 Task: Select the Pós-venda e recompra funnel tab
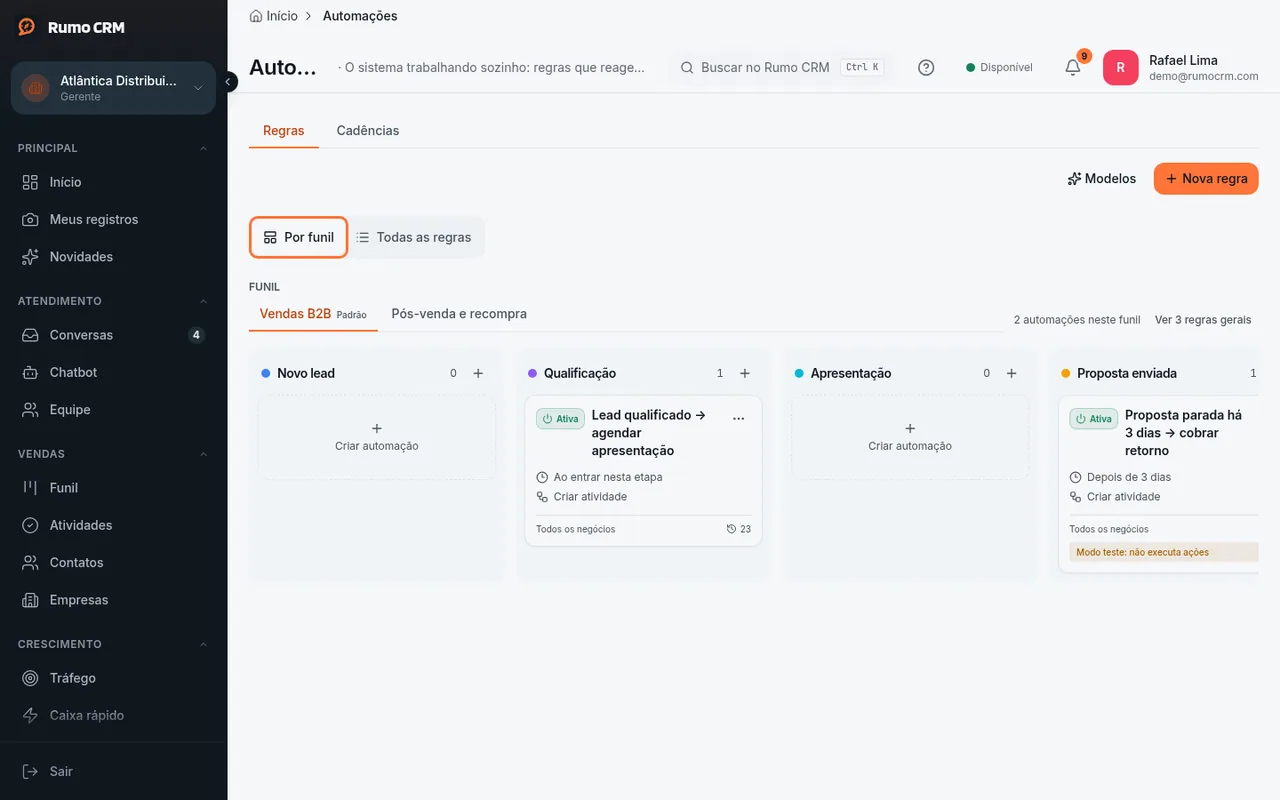[459, 314]
